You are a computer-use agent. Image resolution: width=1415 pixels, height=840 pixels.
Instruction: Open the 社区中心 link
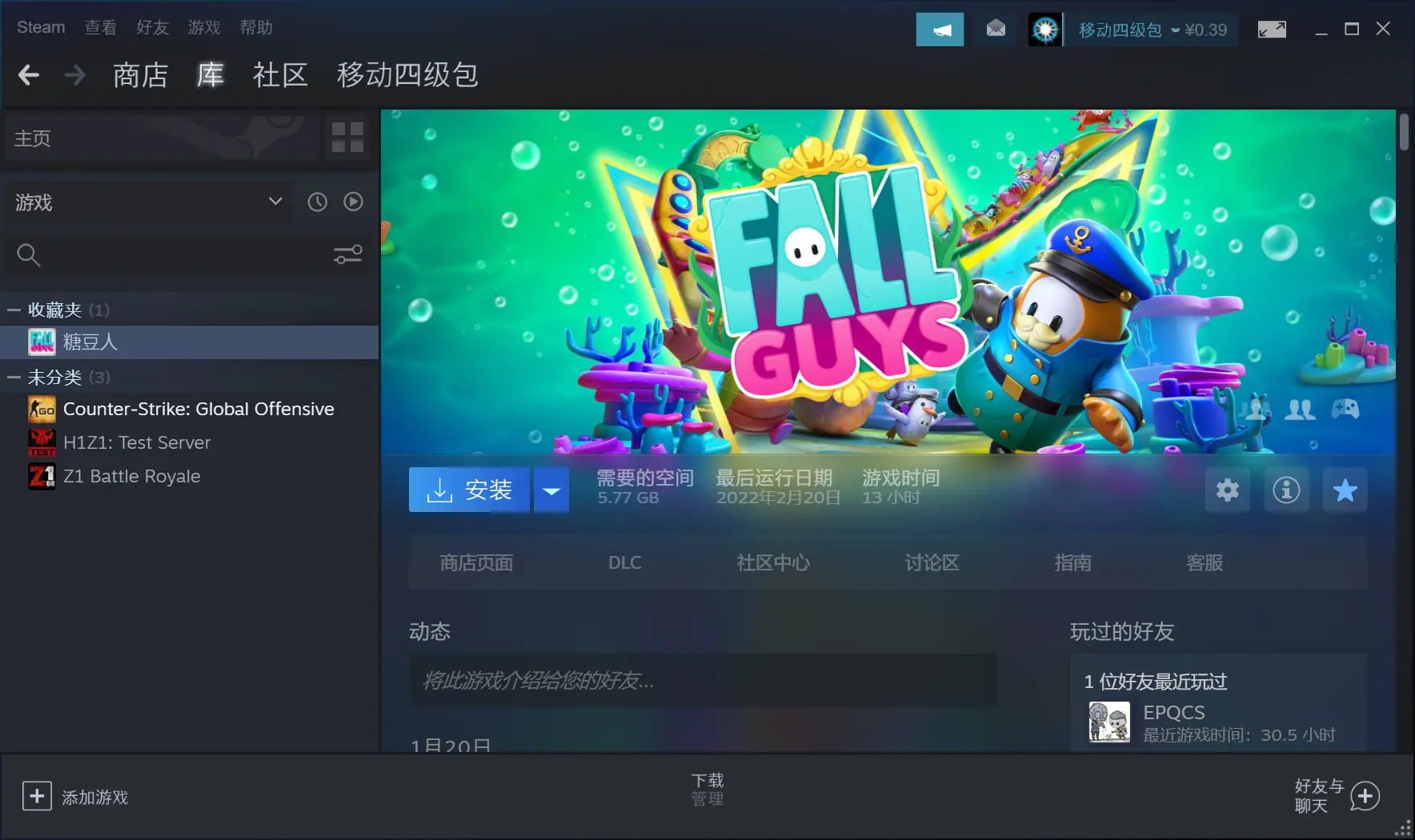[x=773, y=562]
